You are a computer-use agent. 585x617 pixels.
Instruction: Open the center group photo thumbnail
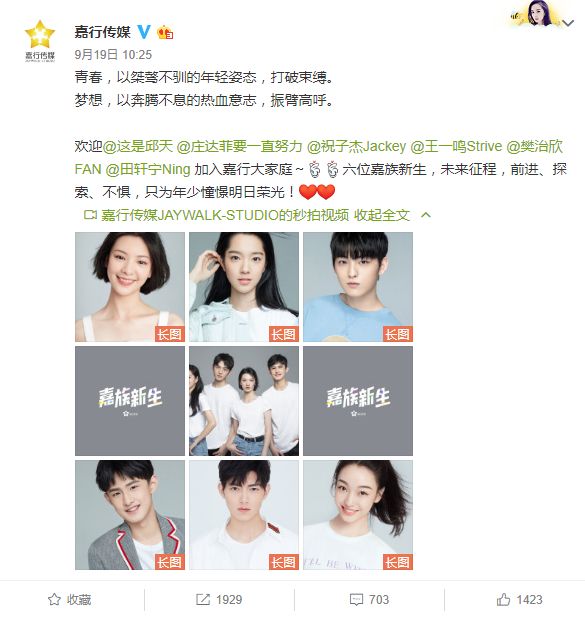pos(244,401)
